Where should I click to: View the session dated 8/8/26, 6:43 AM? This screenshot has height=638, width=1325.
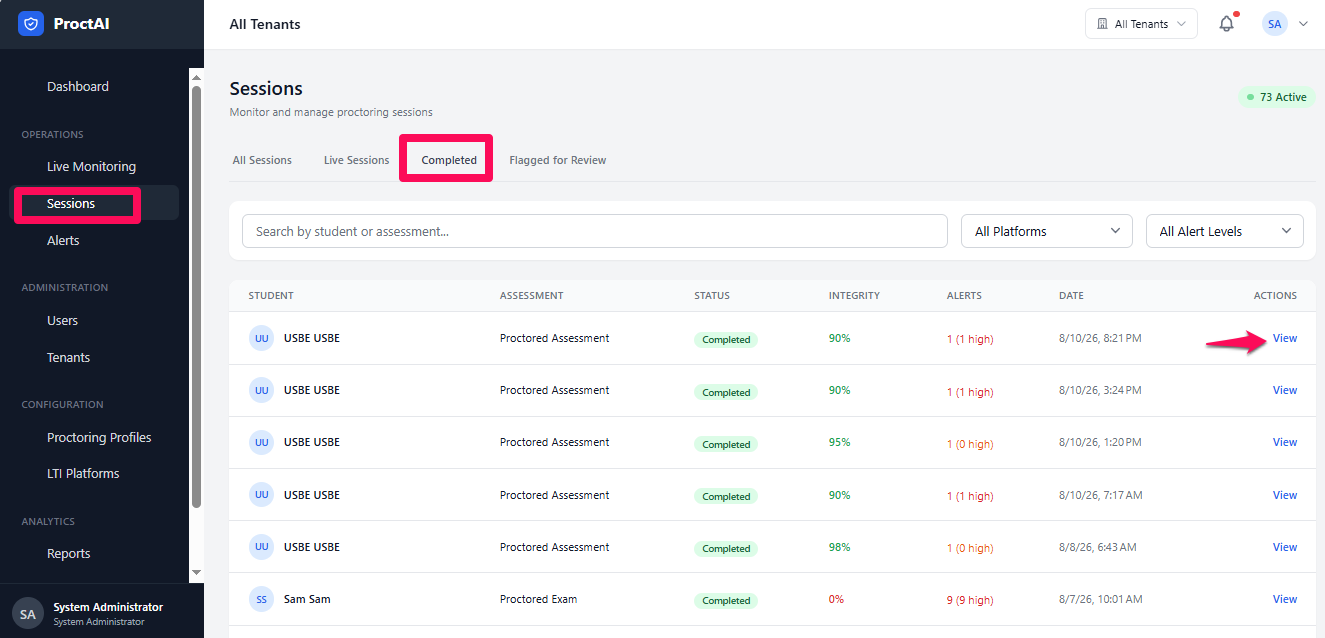(1285, 547)
